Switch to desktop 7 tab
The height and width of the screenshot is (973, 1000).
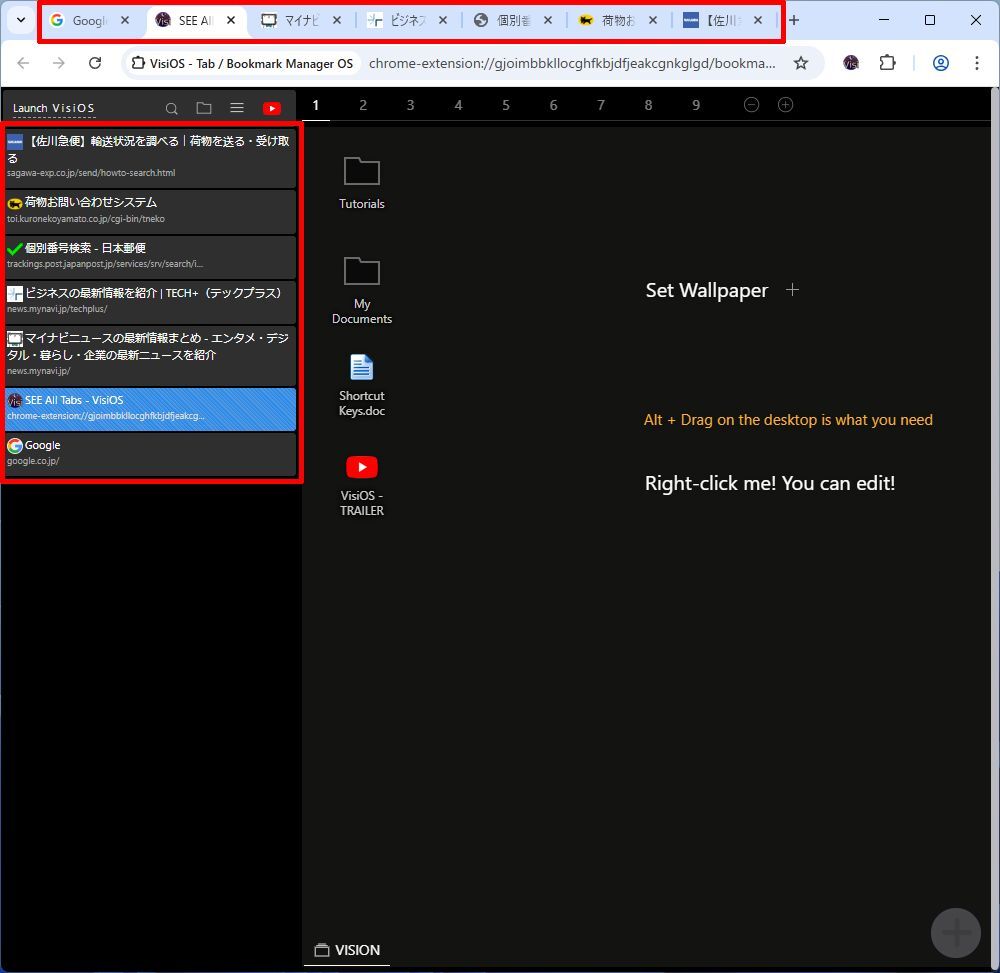pos(601,105)
